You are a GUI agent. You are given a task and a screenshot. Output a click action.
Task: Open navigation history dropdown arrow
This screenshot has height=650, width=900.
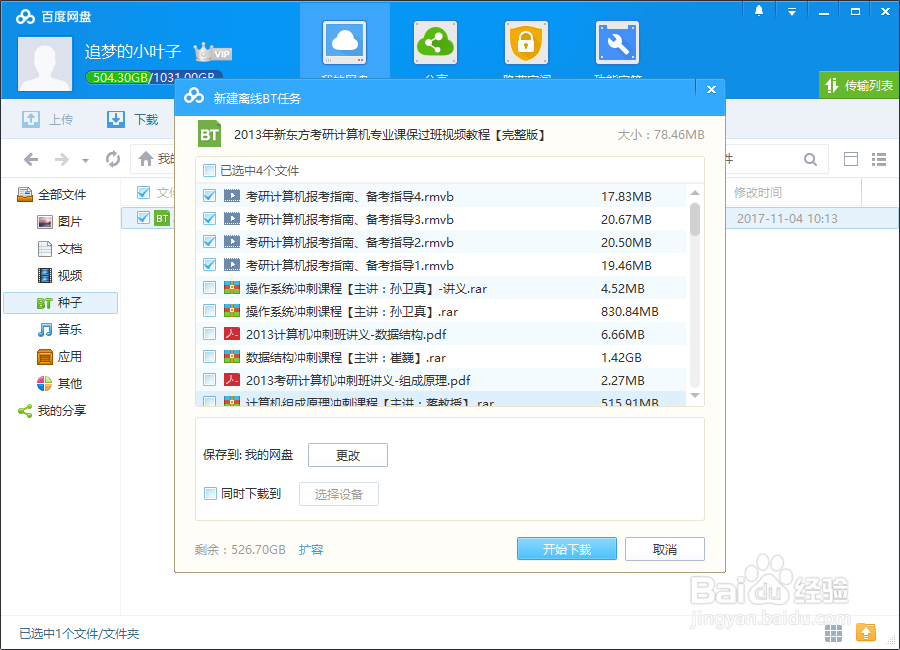tap(85, 161)
